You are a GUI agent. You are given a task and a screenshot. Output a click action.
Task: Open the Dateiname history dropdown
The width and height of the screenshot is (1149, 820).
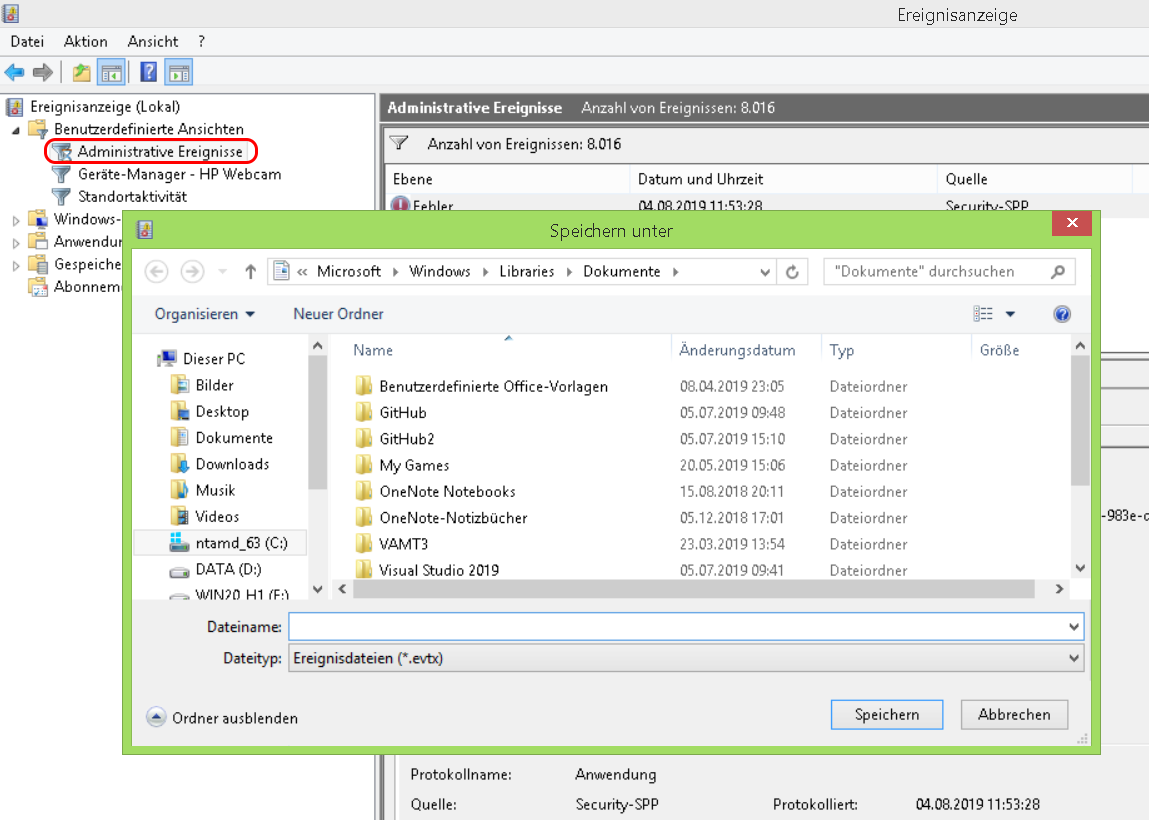[x=1074, y=627]
